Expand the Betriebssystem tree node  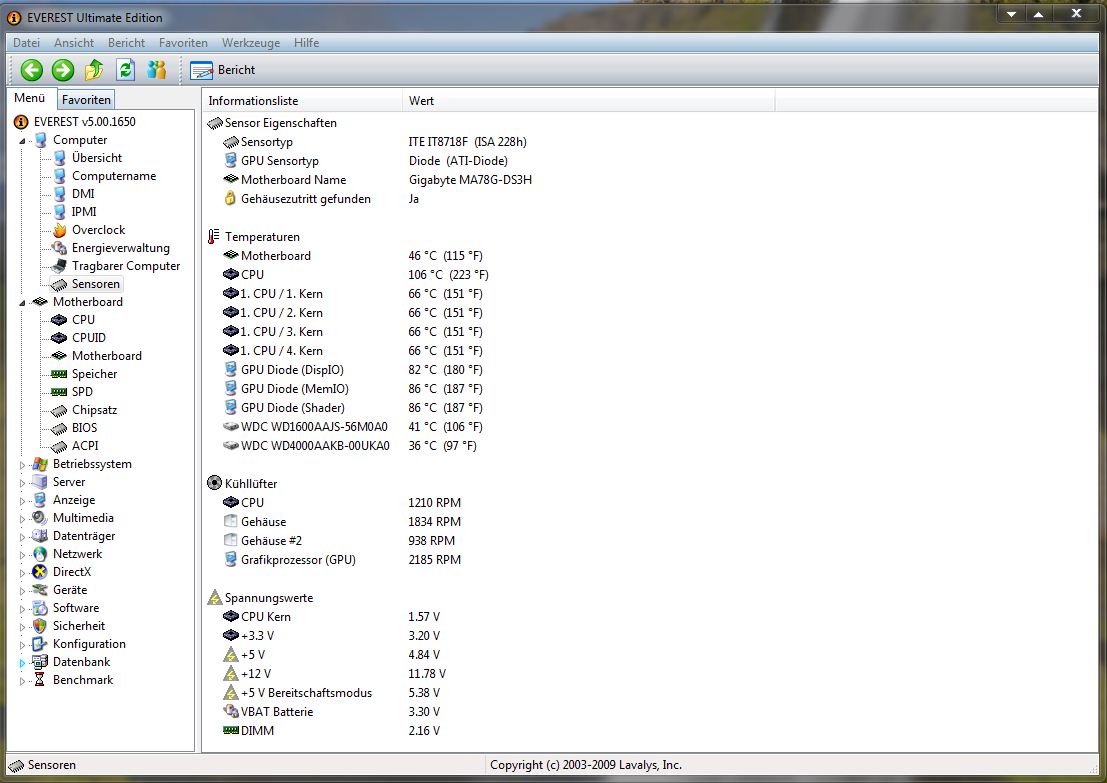(x=22, y=465)
